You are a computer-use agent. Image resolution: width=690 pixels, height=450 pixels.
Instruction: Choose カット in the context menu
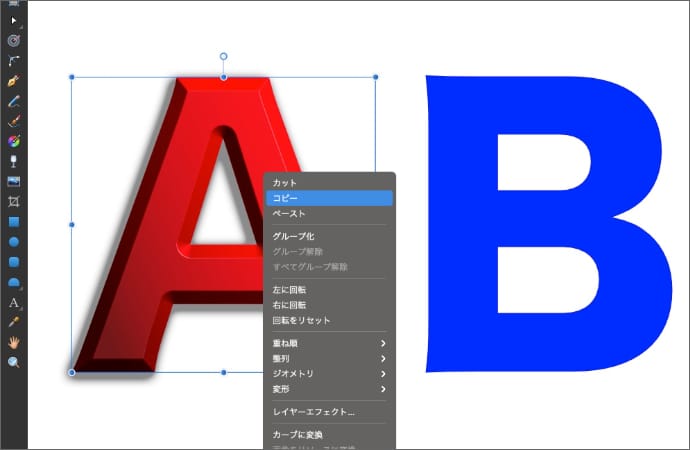329,183
